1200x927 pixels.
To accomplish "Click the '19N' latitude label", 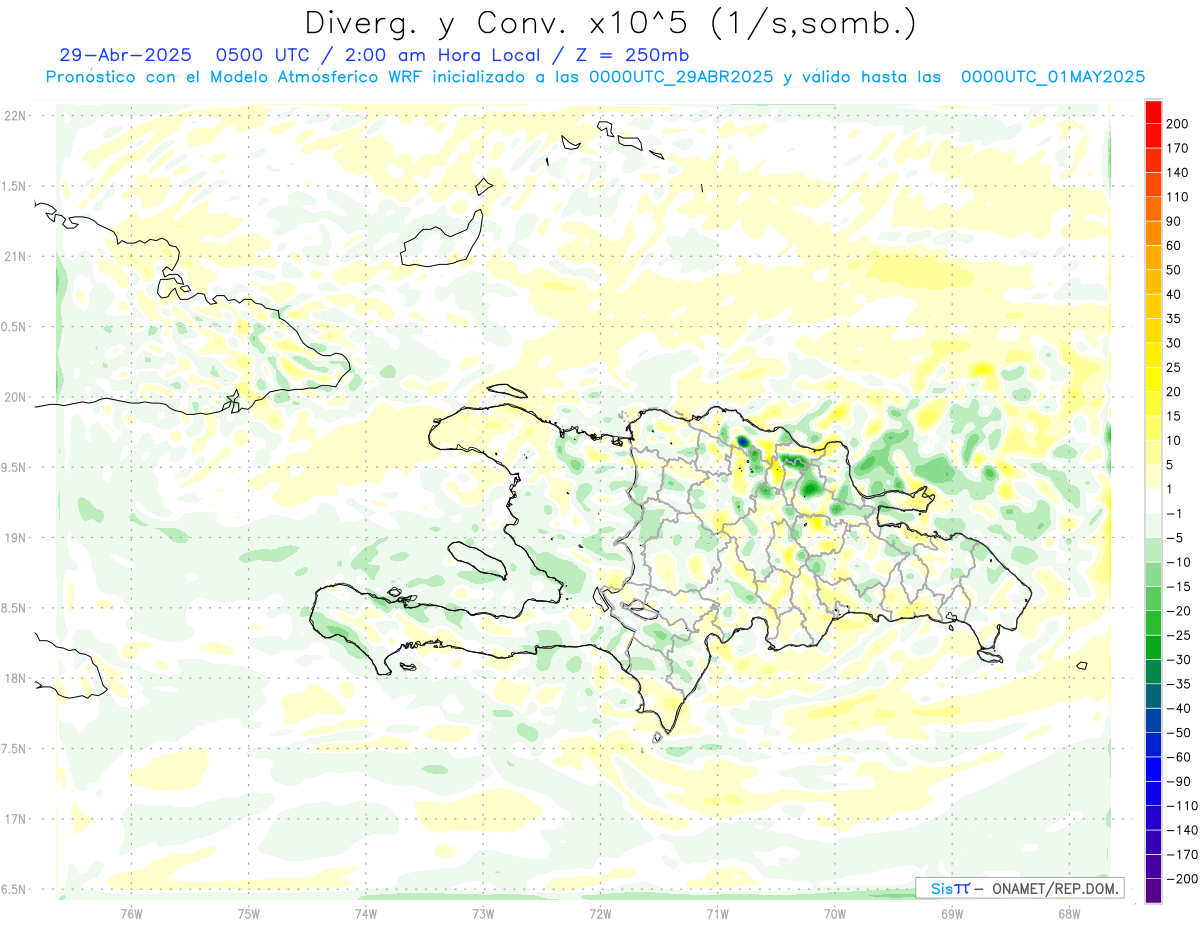I will (14, 538).
